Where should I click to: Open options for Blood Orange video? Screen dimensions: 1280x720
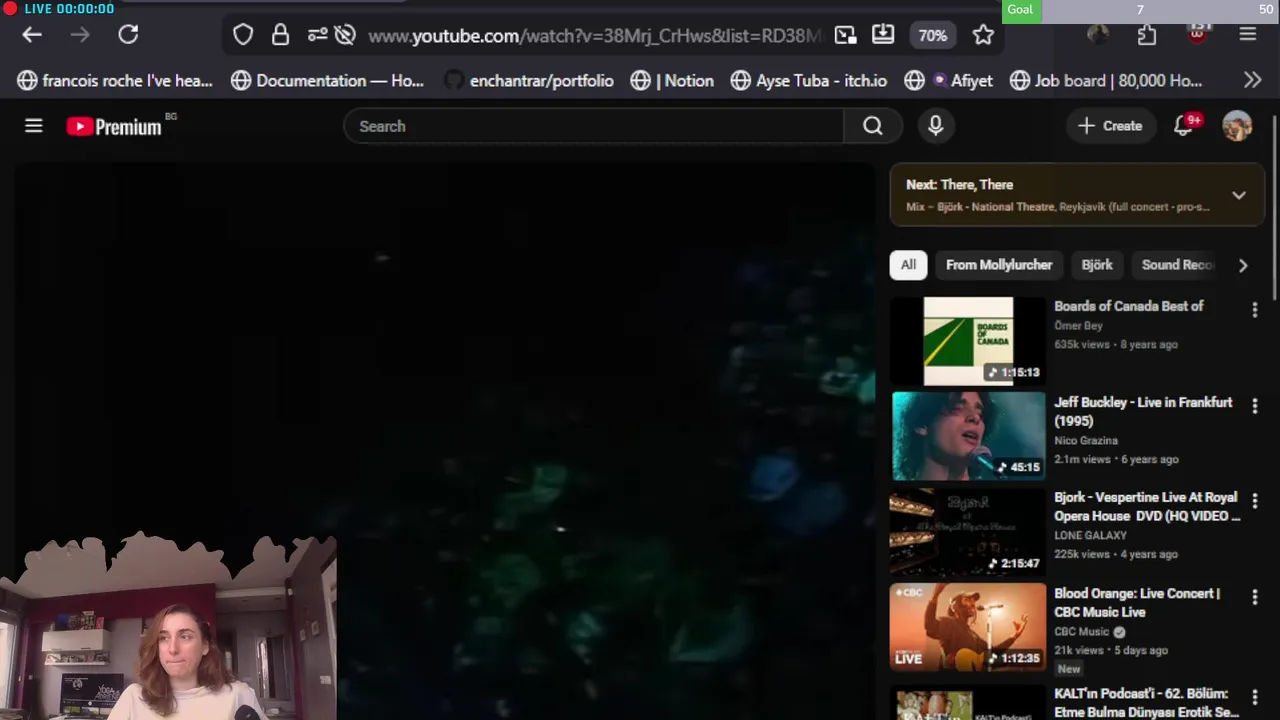tap(1255, 597)
